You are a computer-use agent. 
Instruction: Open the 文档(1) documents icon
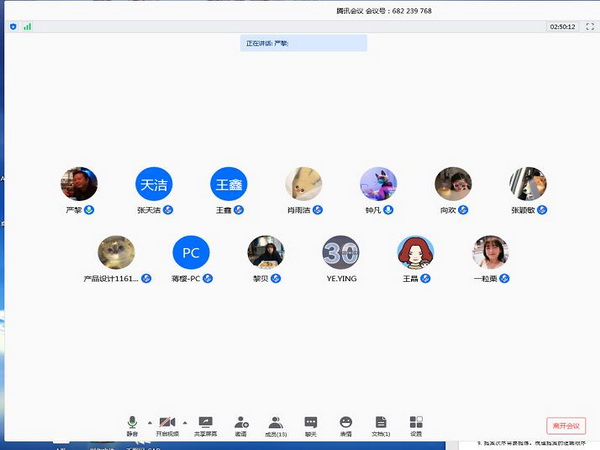pyautogui.click(x=381, y=425)
